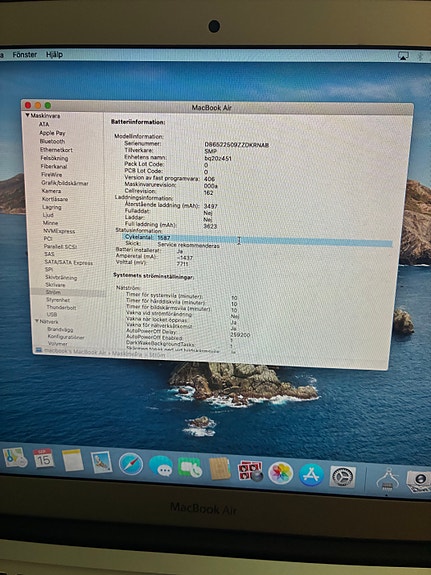The height and width of the screenshot is (575, 431).
Task: Open the Fönster menu
Action: coord(25,54)
